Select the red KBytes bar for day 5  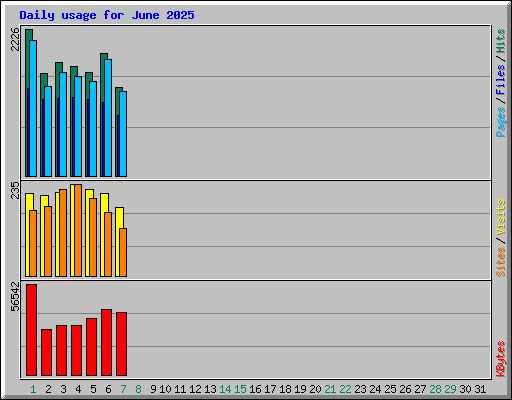(92, 347)
